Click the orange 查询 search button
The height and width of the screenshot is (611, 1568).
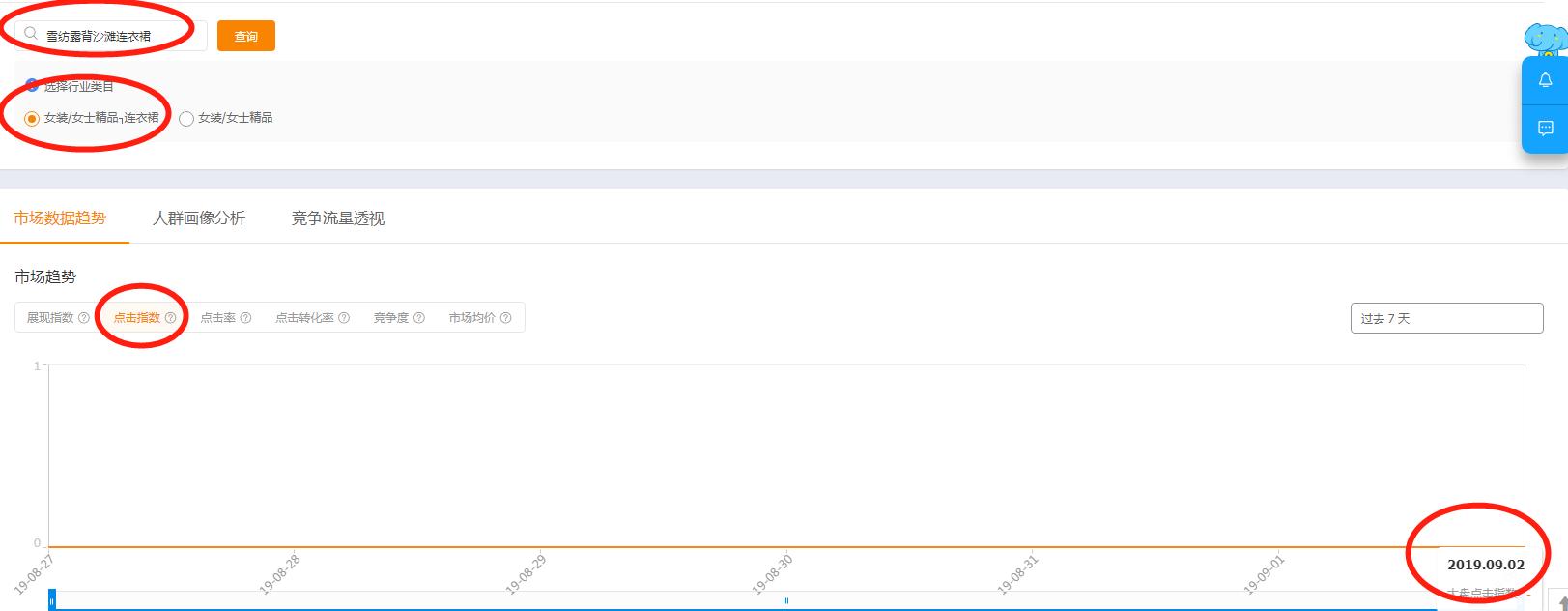pos(246,37)
